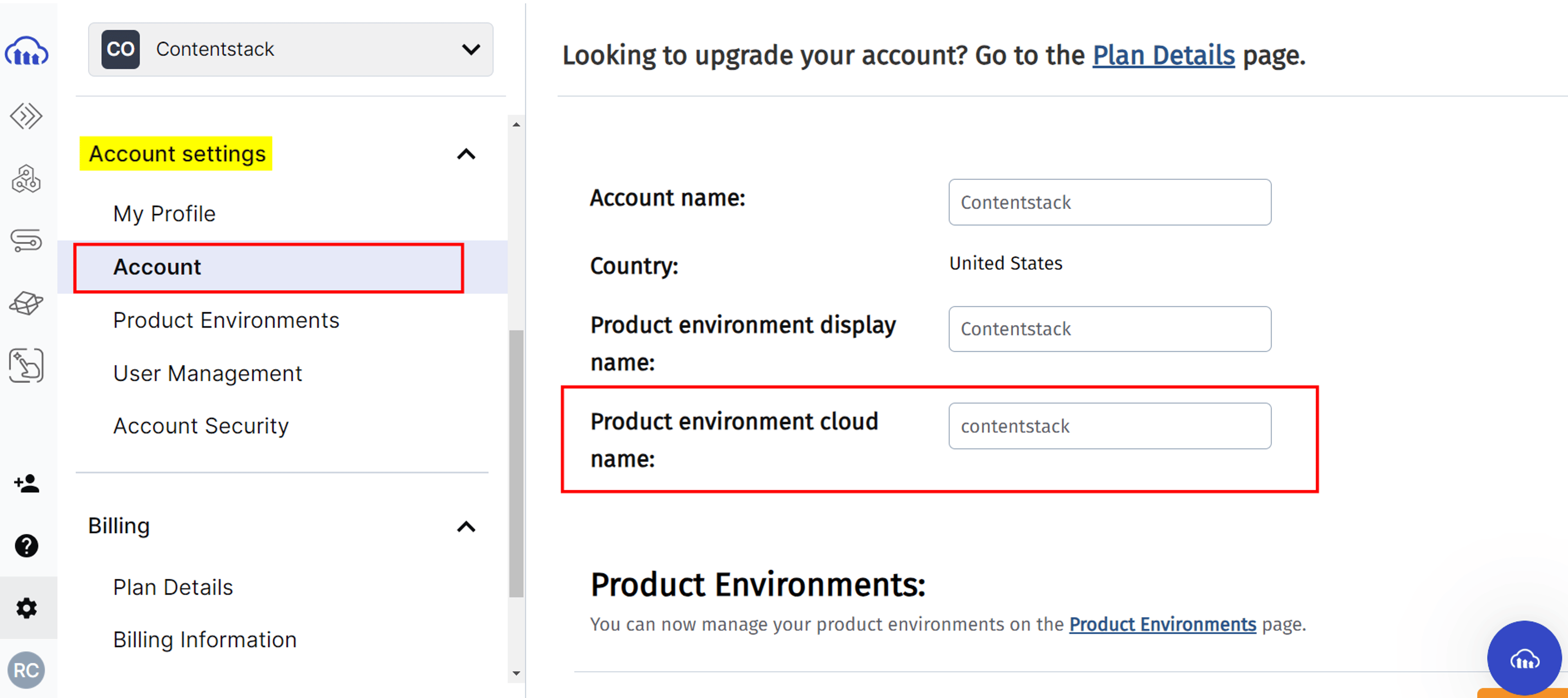Open the pipeline flow icon in left rail
The image size is (1568, 698).
(x=26, y=240)
